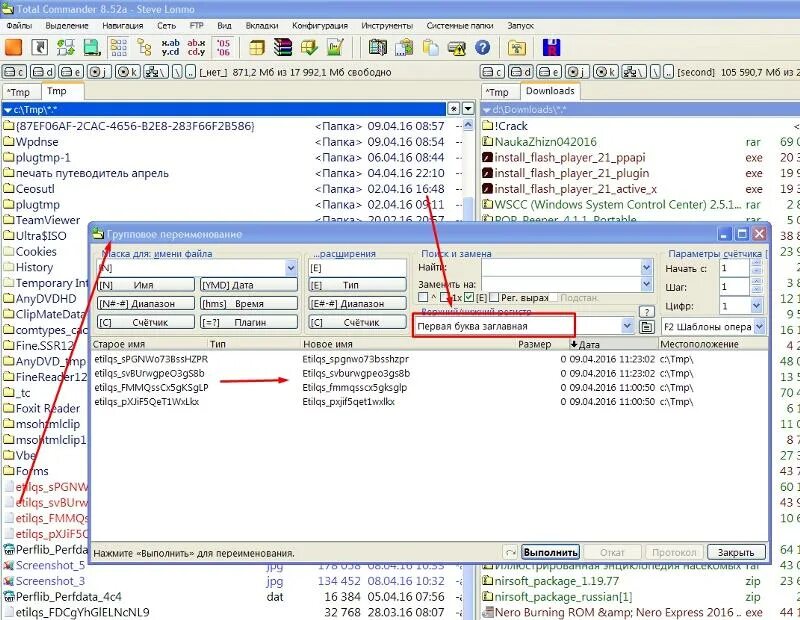
Task: Open the Первая буква заглавная case dropdown
Action: pos(627,326)
